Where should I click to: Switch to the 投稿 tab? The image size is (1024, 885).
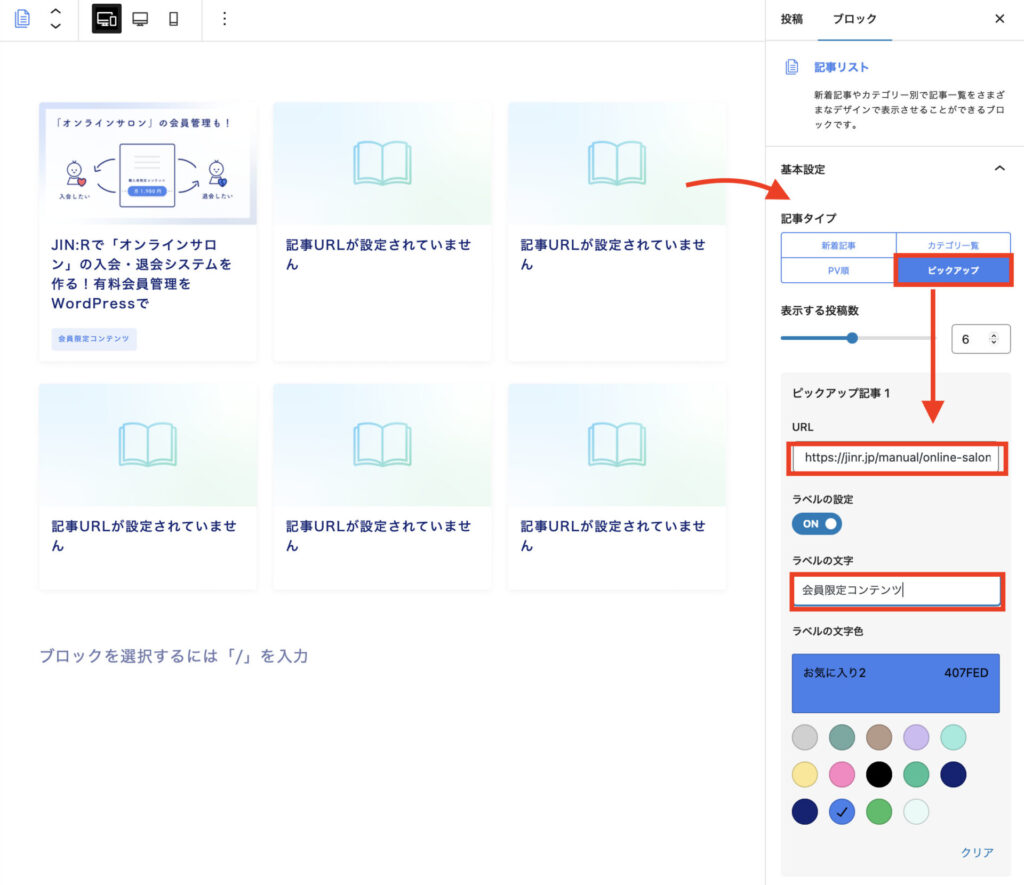(790, 18)
